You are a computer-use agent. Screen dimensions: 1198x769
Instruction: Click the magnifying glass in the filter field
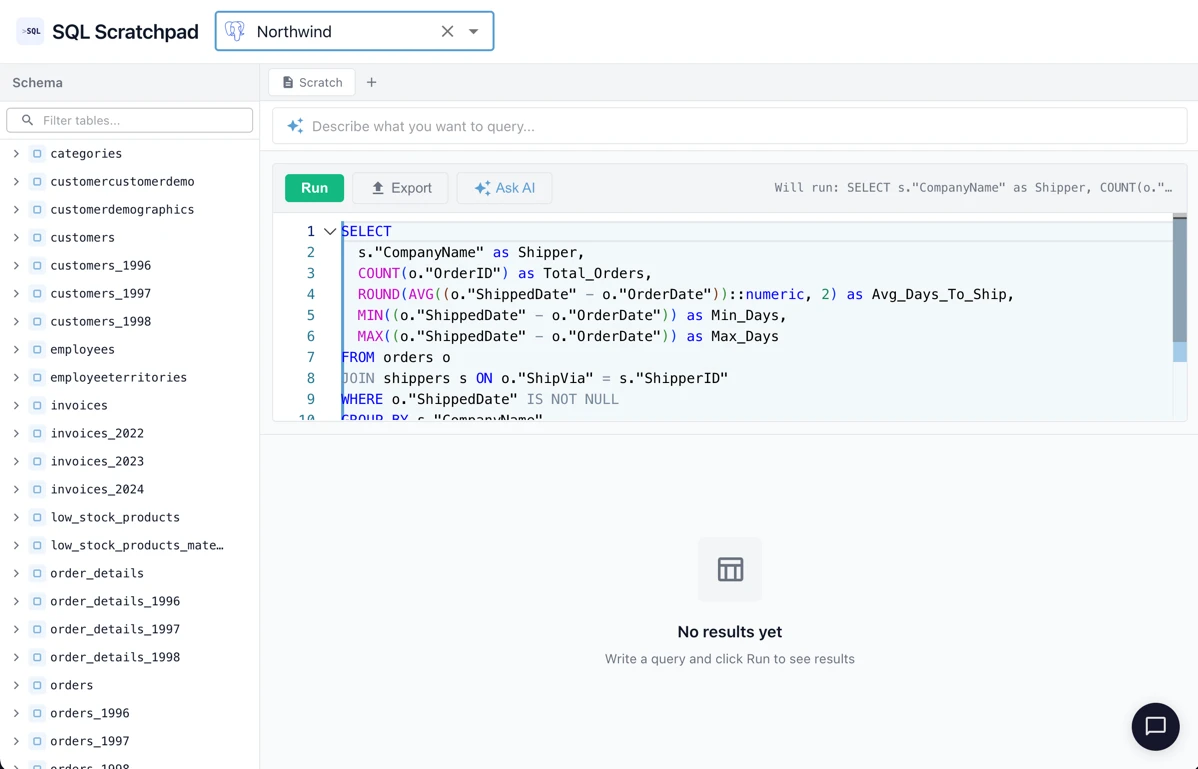27,119
